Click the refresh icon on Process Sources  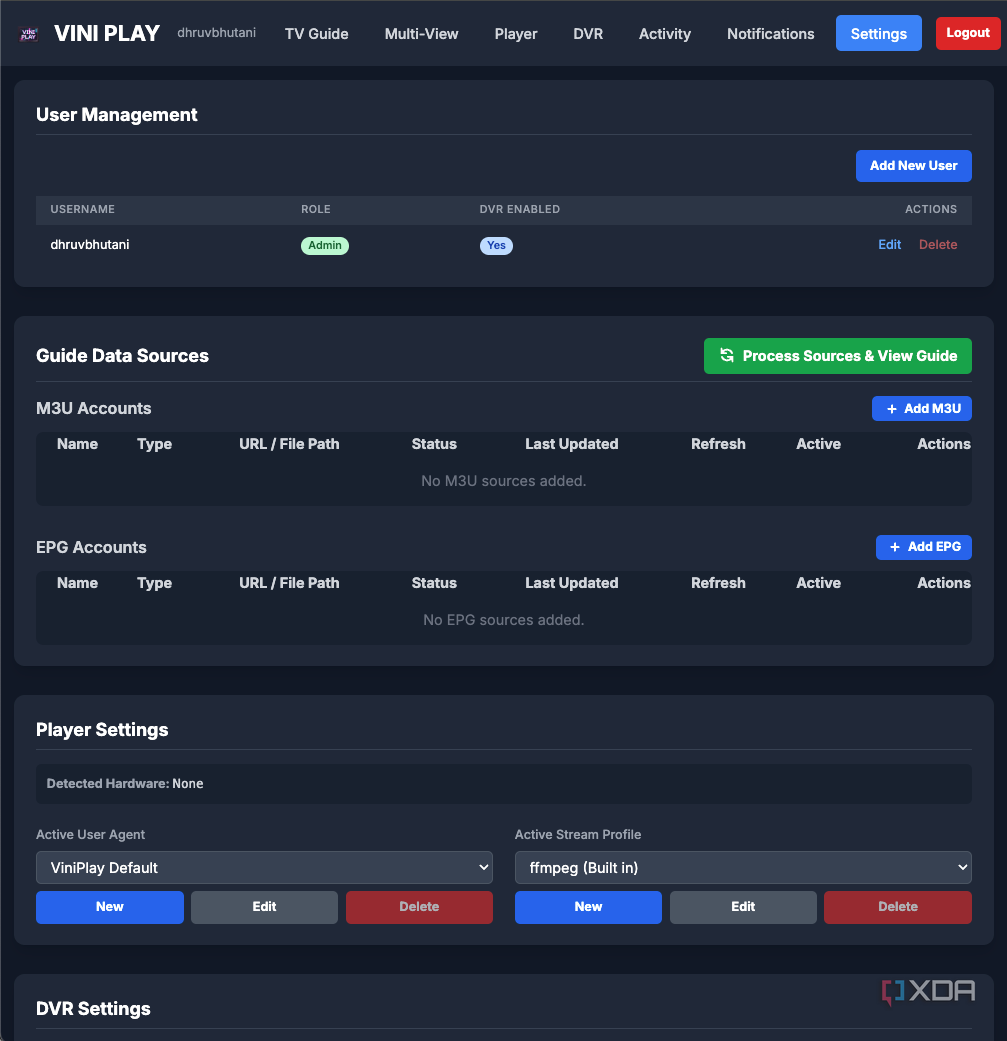(x=727, y=355)
